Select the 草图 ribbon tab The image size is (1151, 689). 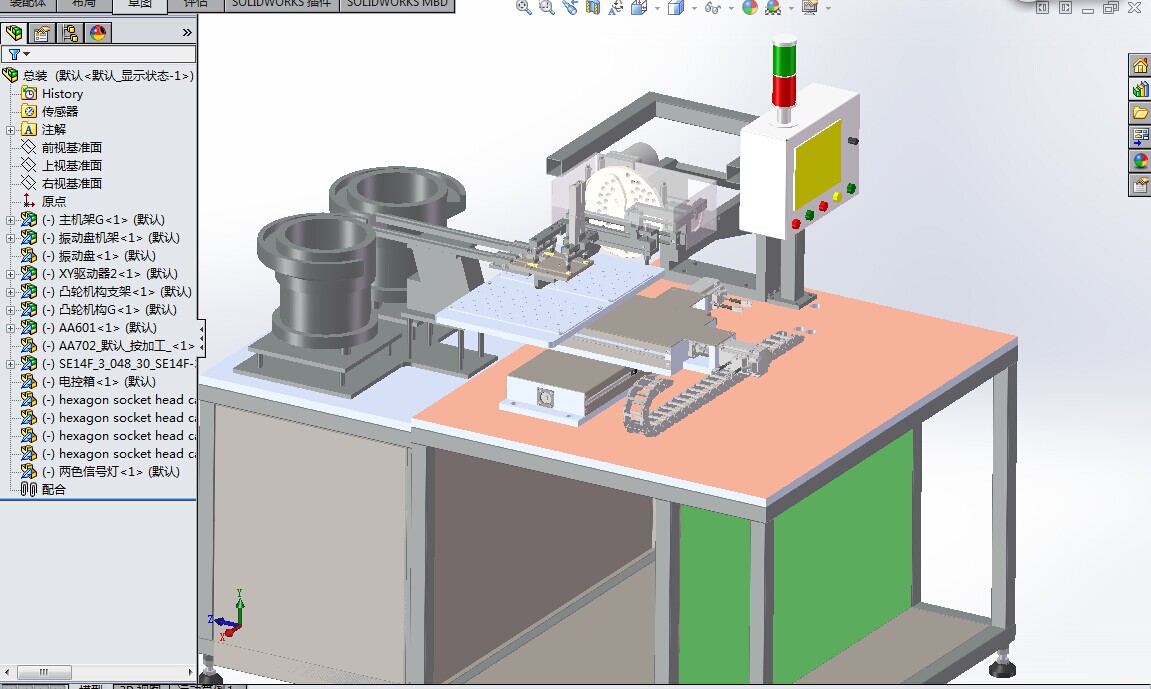140,4
